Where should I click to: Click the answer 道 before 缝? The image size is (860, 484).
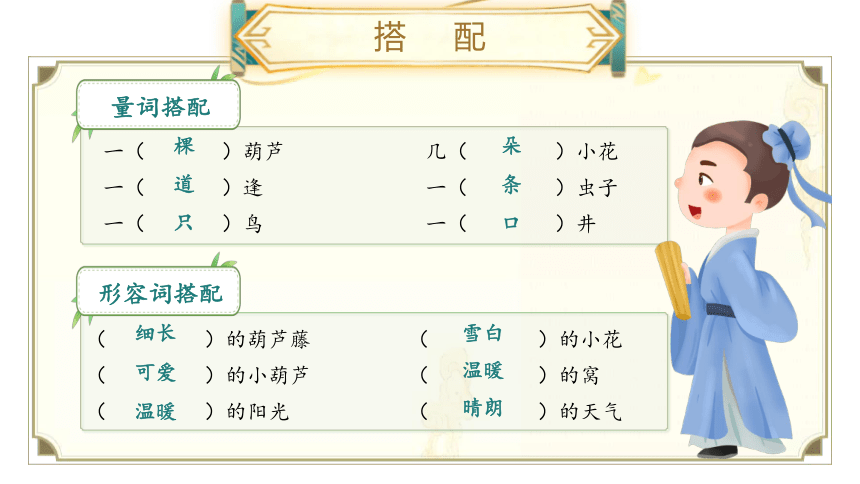[184, 184]
